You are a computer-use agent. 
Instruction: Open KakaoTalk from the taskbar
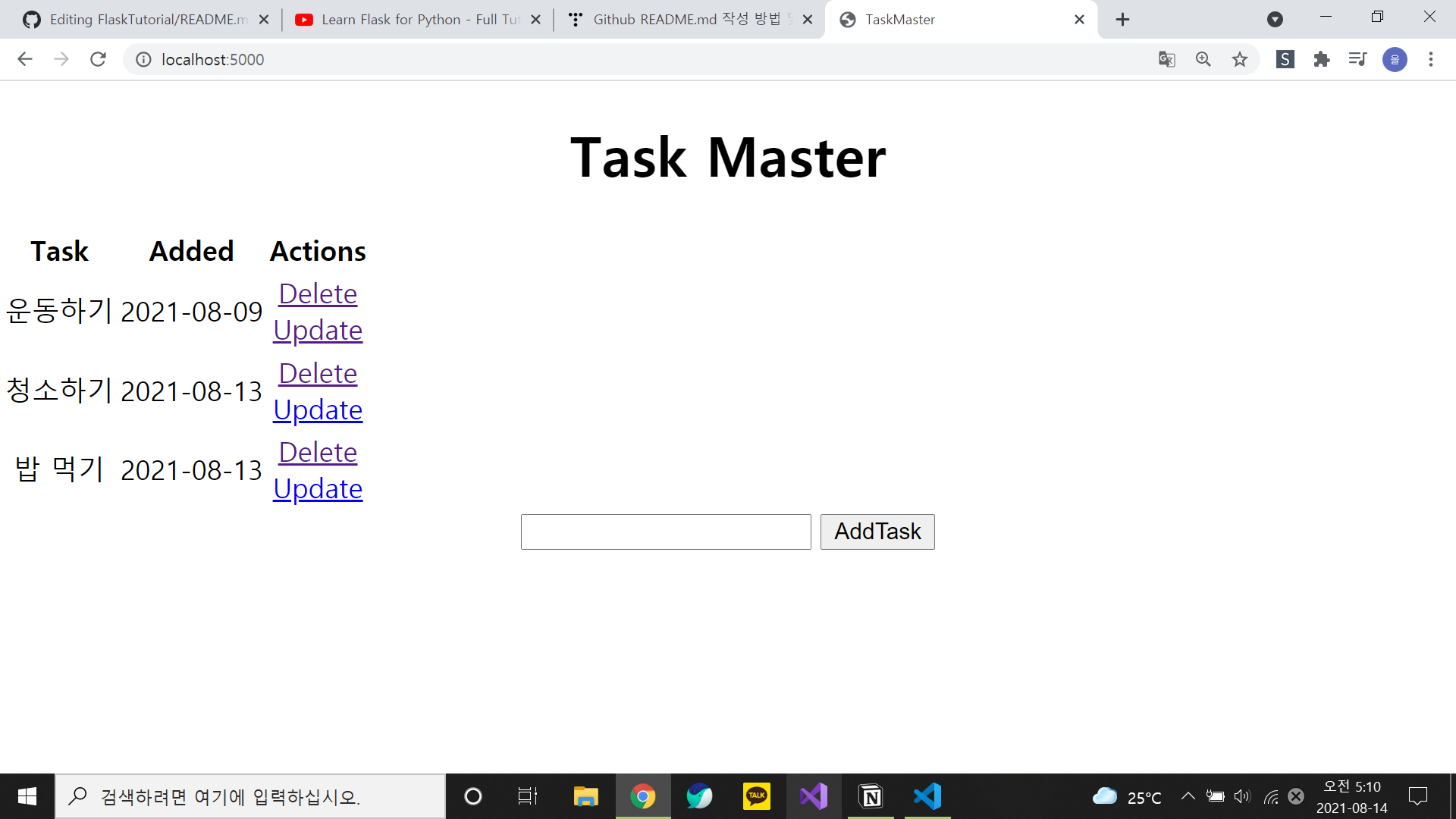[756, 796]
